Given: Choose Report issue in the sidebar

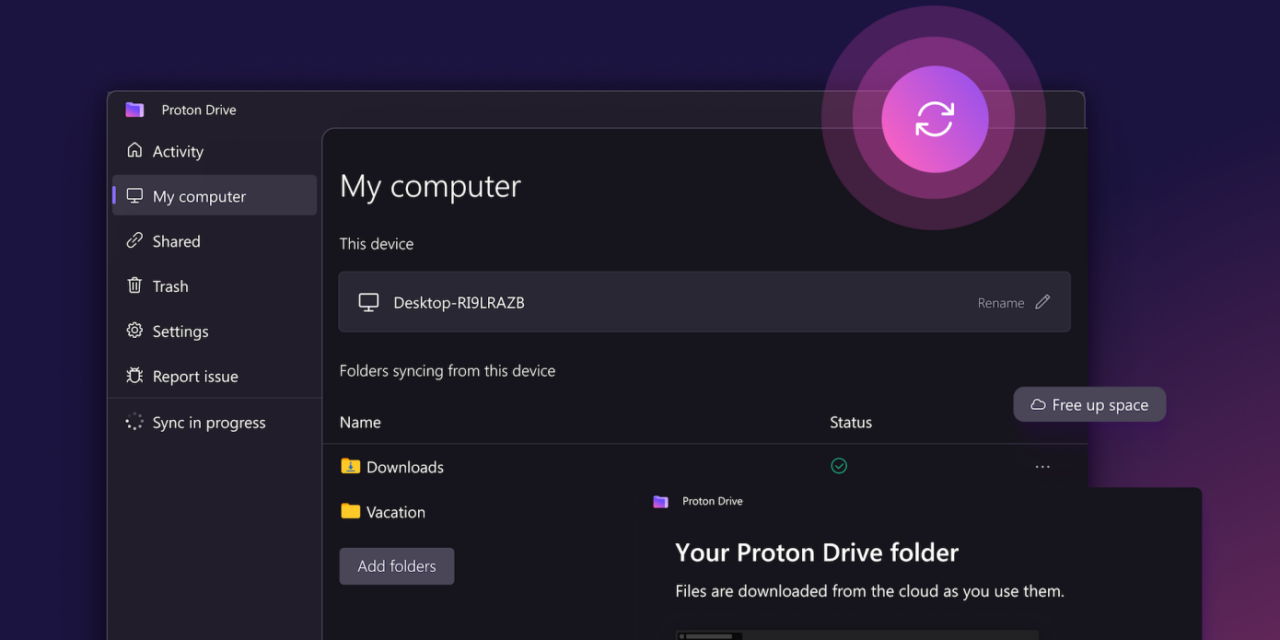Looking at the screenshot, I should (195, 376).
